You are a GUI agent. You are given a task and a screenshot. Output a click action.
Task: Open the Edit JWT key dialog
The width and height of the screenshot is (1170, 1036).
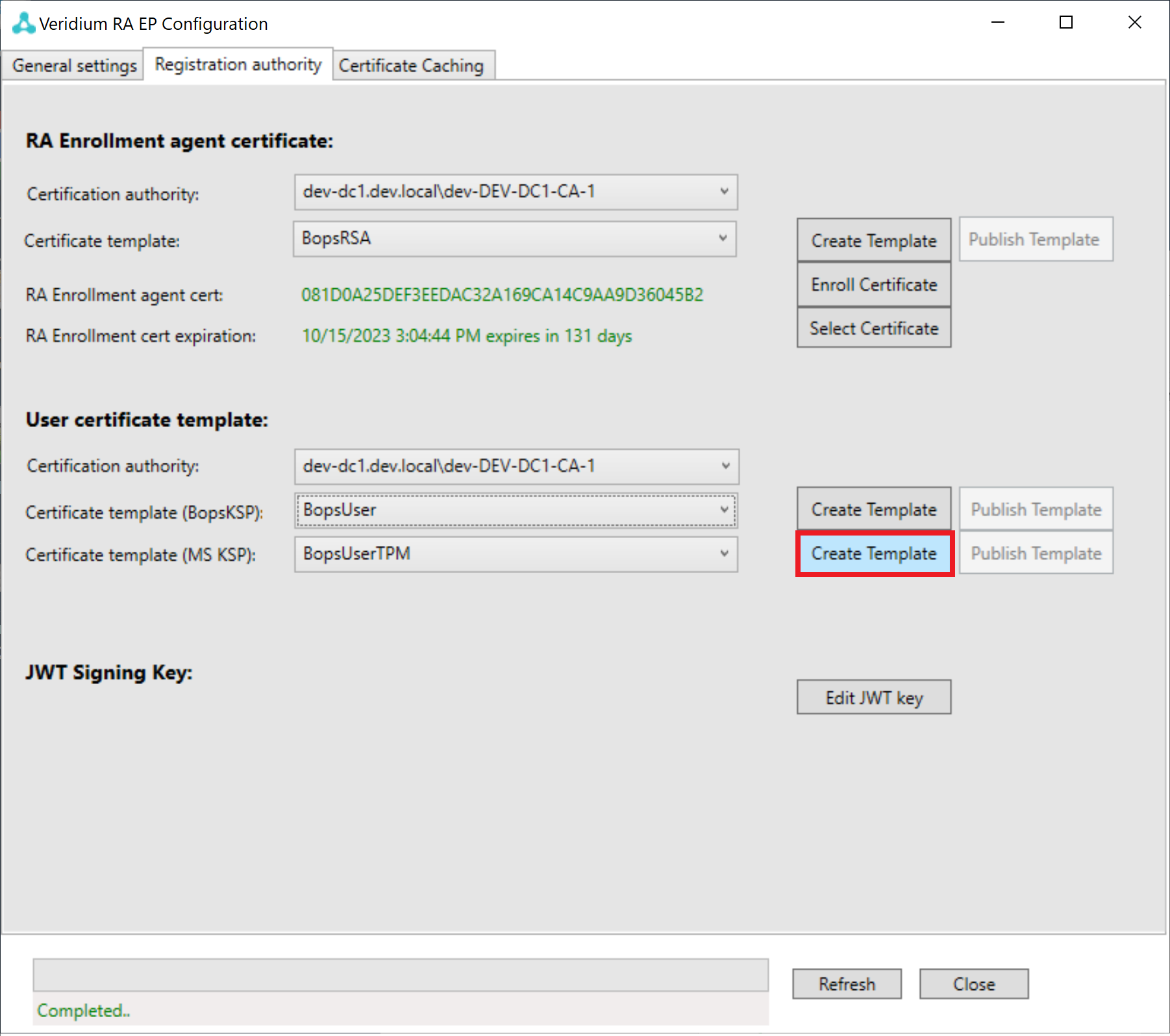pos(873,698)
